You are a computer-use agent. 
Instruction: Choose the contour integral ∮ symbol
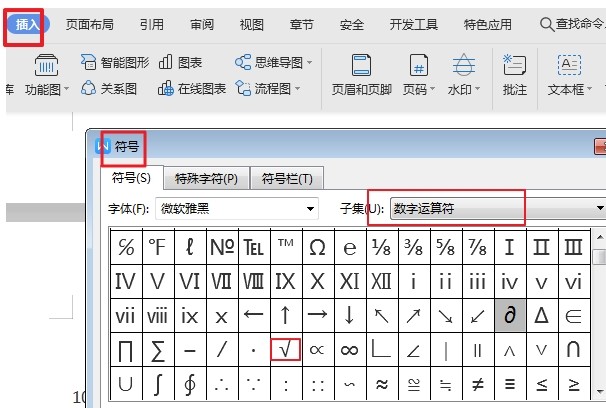pyautogui.click(x=190, y=383)
